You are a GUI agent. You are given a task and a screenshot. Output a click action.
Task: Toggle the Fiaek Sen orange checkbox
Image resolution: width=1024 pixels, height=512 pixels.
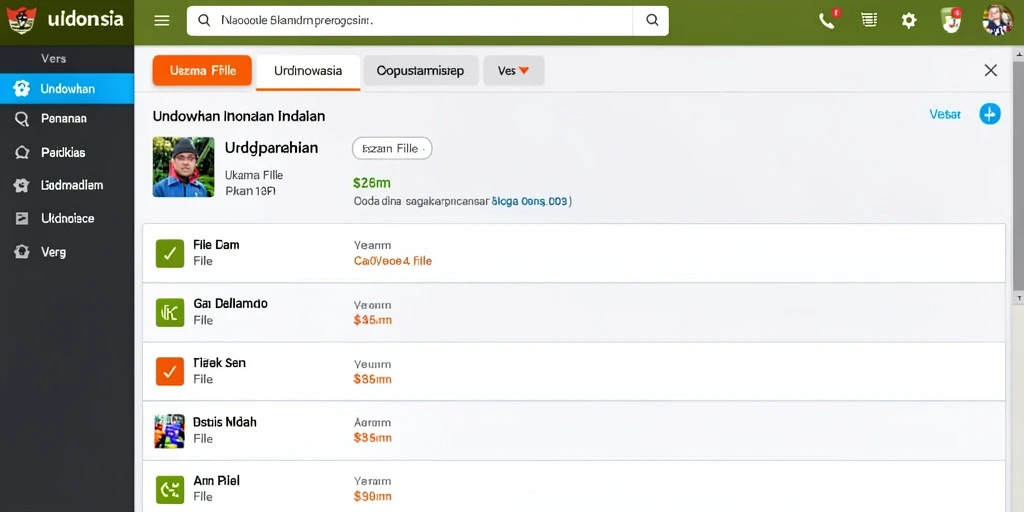pos(170,371)
